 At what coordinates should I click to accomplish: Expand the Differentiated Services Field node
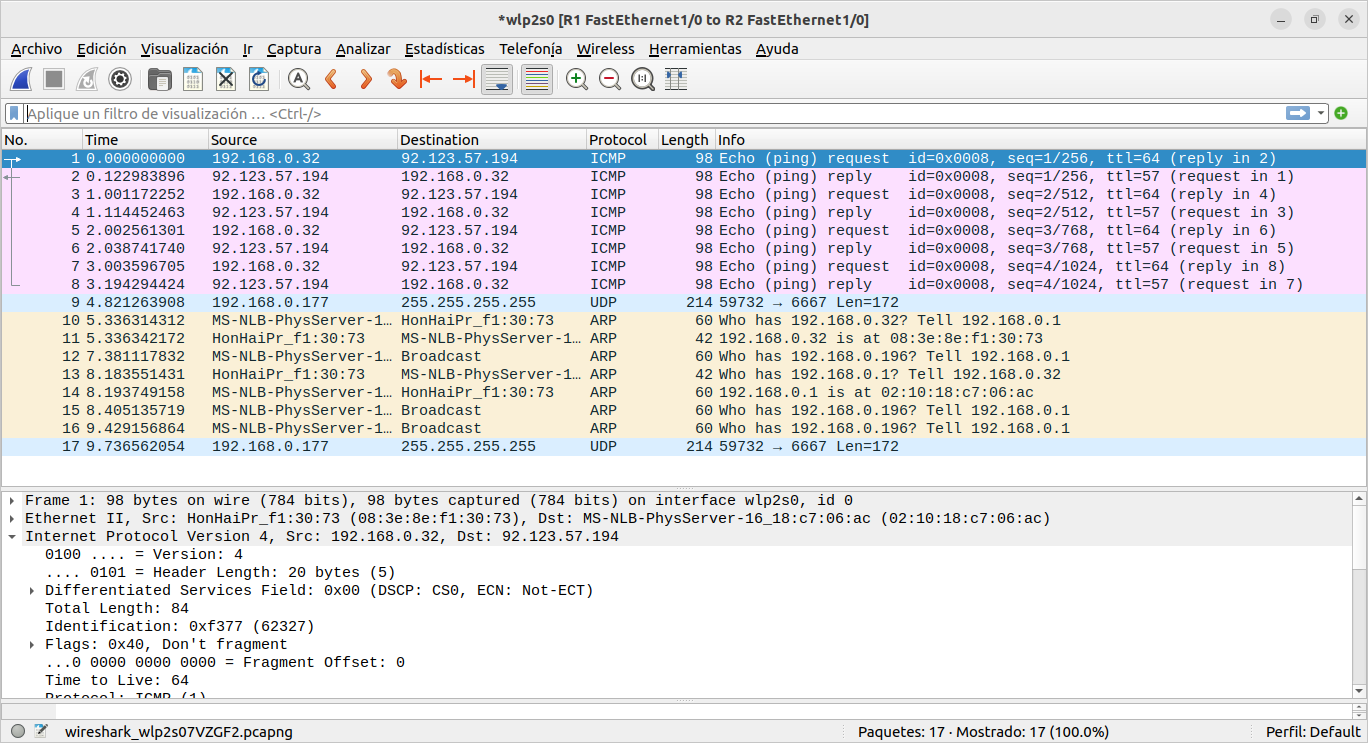[x=33, y=591]
